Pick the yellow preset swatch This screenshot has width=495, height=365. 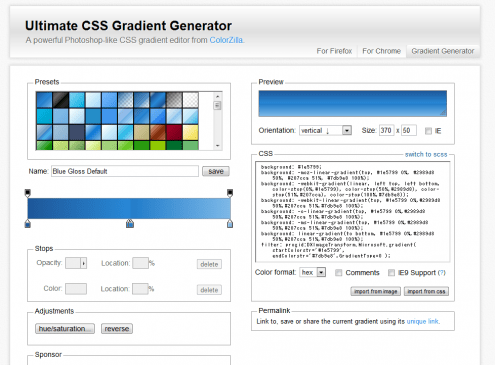point(190,132)
